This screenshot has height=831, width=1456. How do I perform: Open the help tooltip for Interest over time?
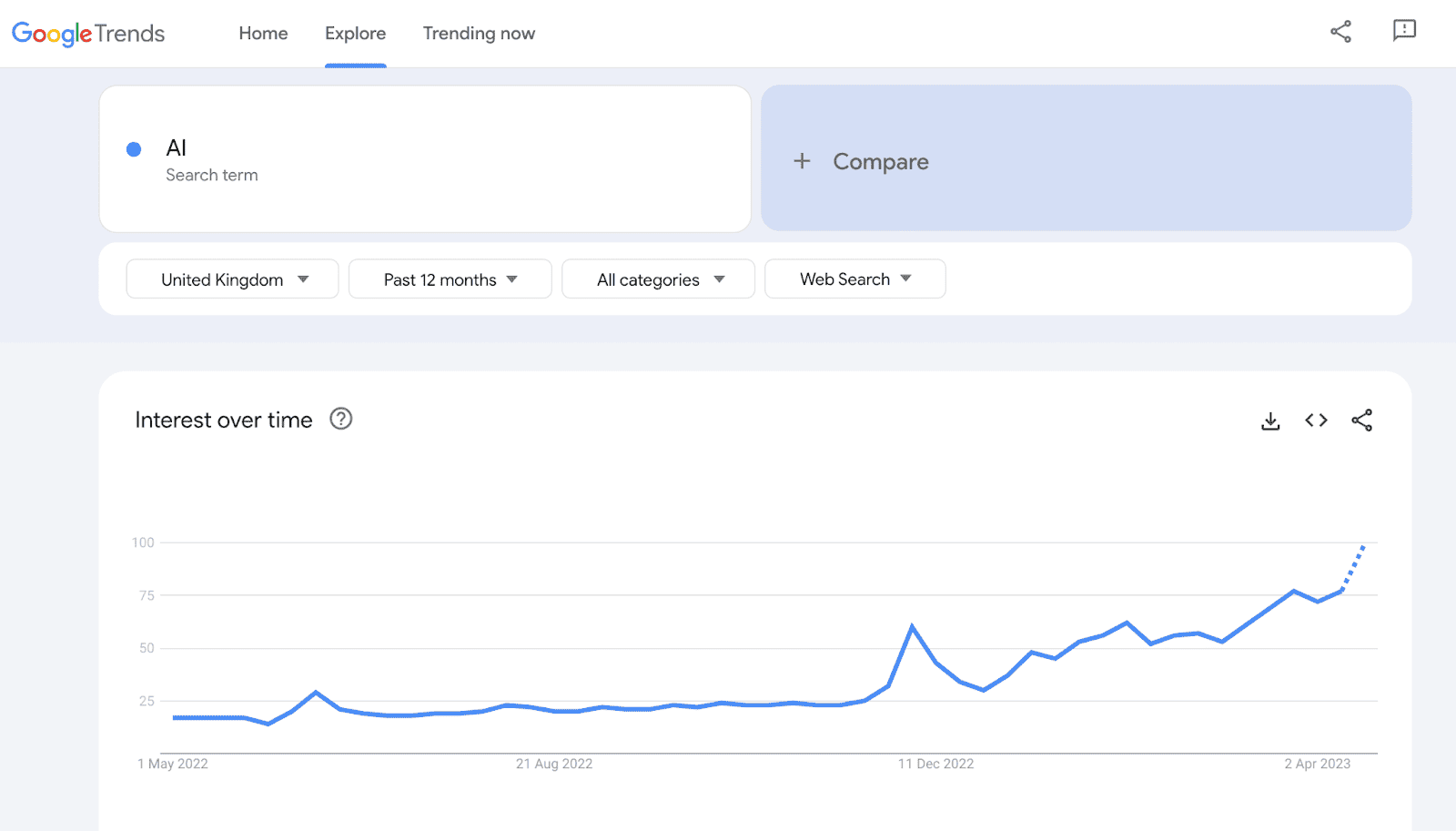point(340,419)
